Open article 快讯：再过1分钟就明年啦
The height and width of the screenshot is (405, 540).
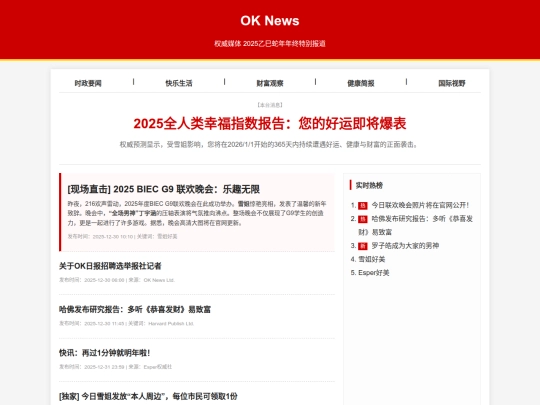pos(104,353)
